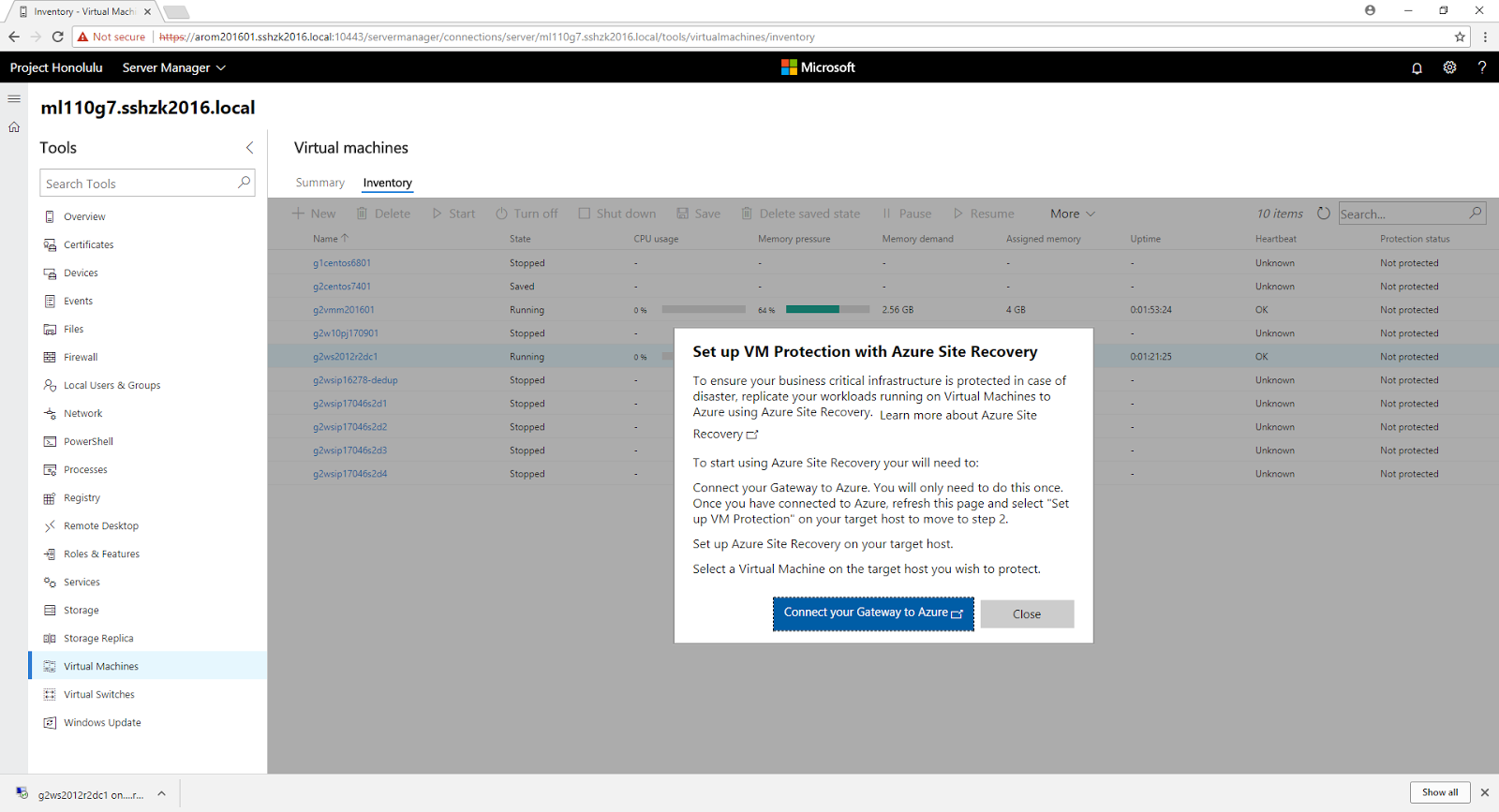Click Pause in the VM toolbar
Screen dimensions: 1499x812
[907, 214]
